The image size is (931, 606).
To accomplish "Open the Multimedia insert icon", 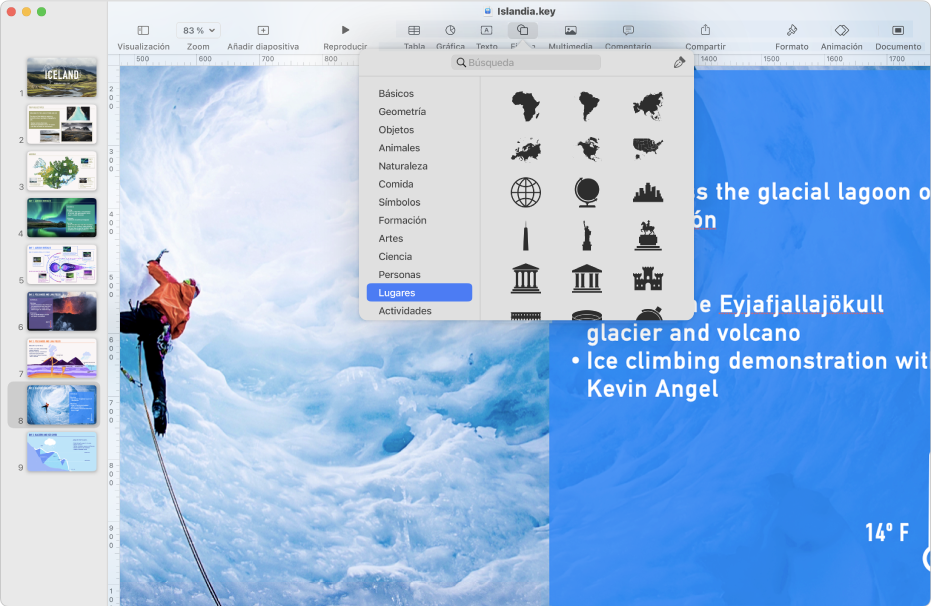I will pos(571,30).
